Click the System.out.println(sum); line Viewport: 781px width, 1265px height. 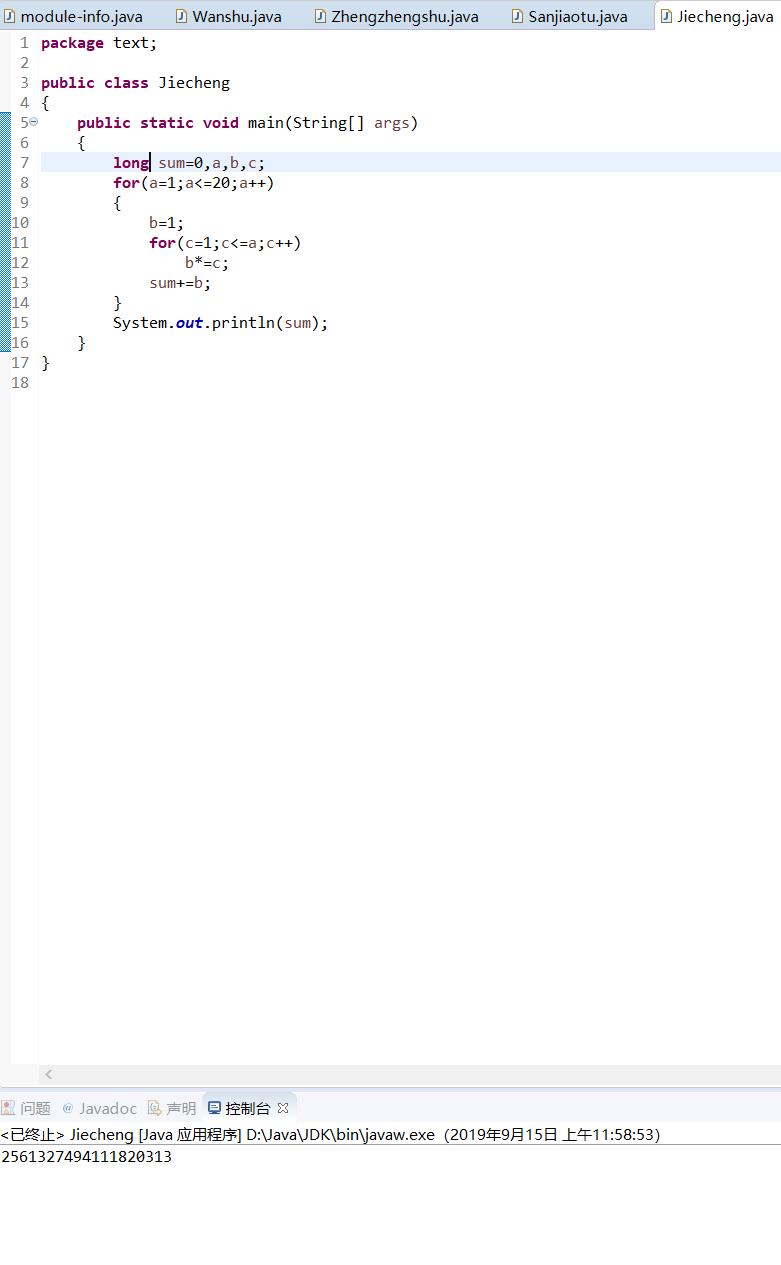[x=220, y=323]
